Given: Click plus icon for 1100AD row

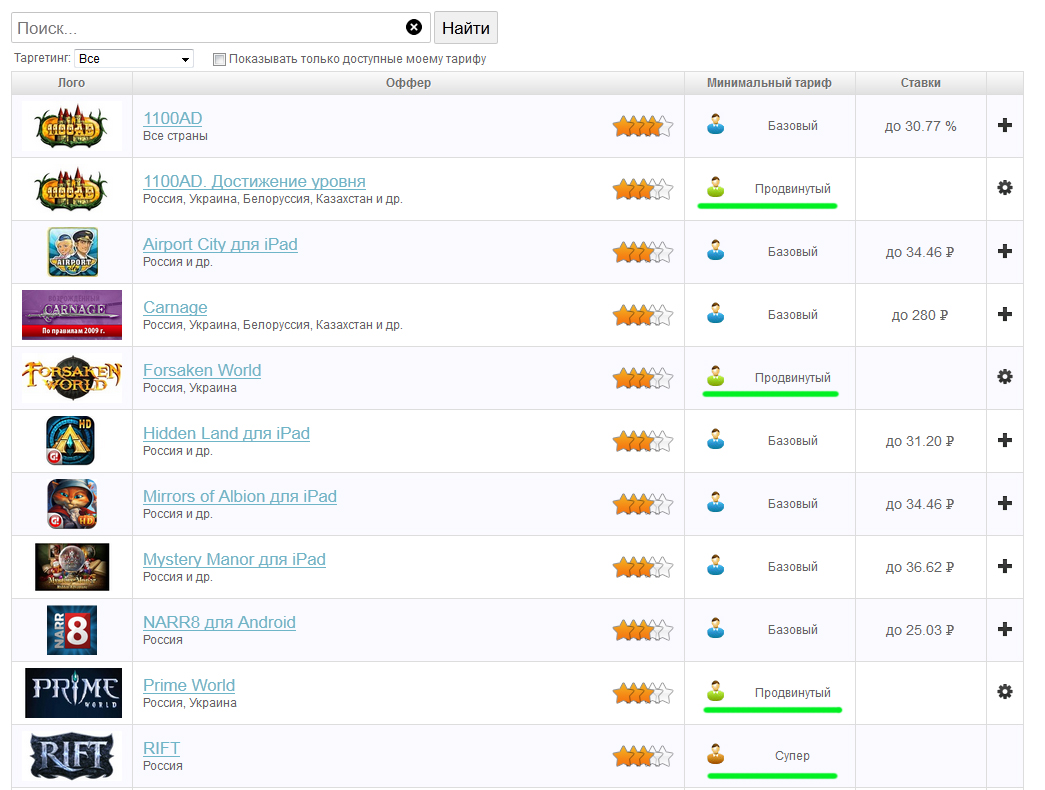Looking at the screenshot, I should [1005, 125].
